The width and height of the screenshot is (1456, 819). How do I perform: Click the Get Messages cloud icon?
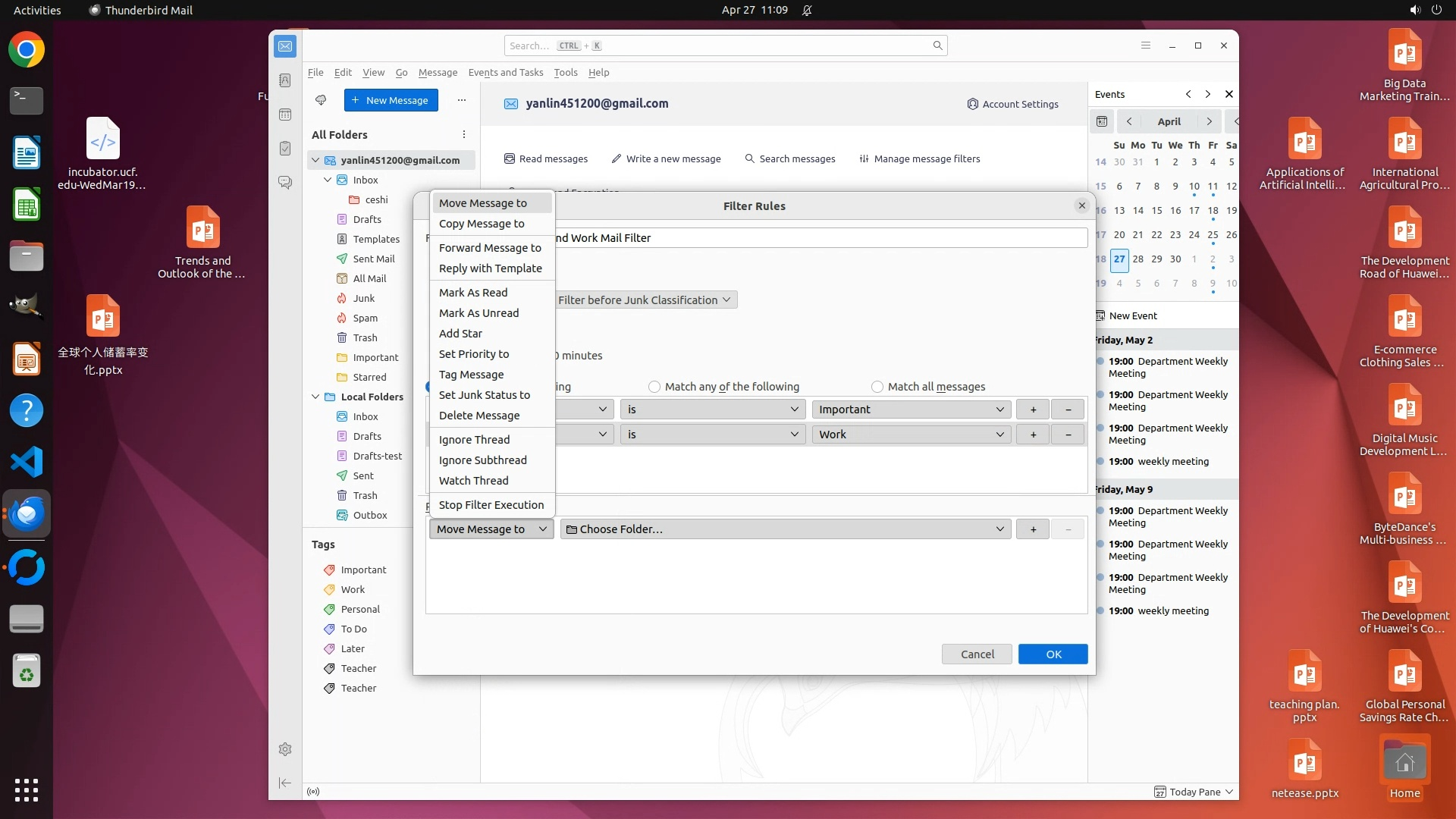[321, 100]
